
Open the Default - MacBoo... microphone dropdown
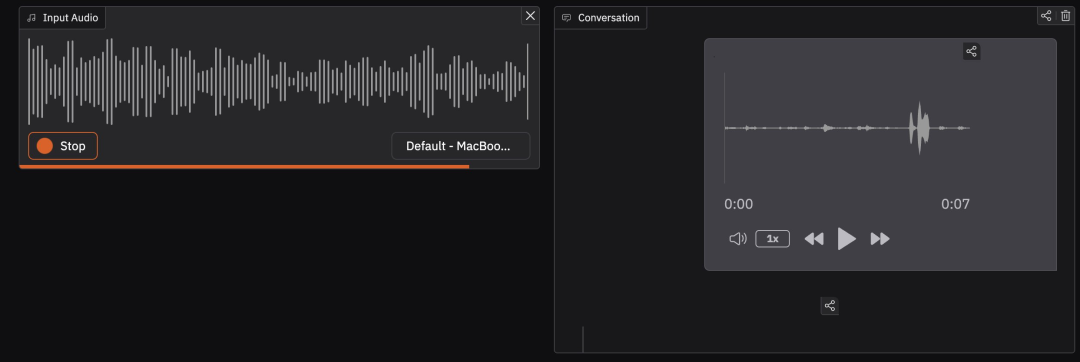[461, 146]
